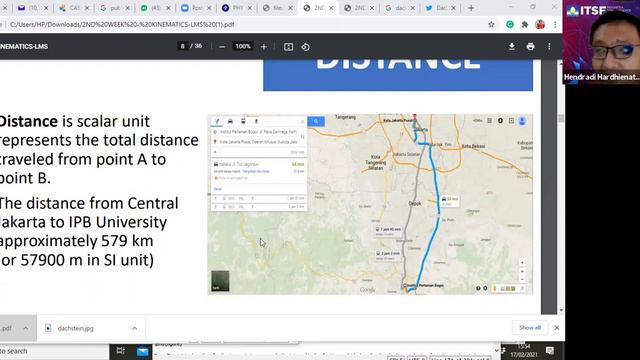This screenshot has width=640, height=360.
Task: Click the 100% zoom level field
Action: 243,46
